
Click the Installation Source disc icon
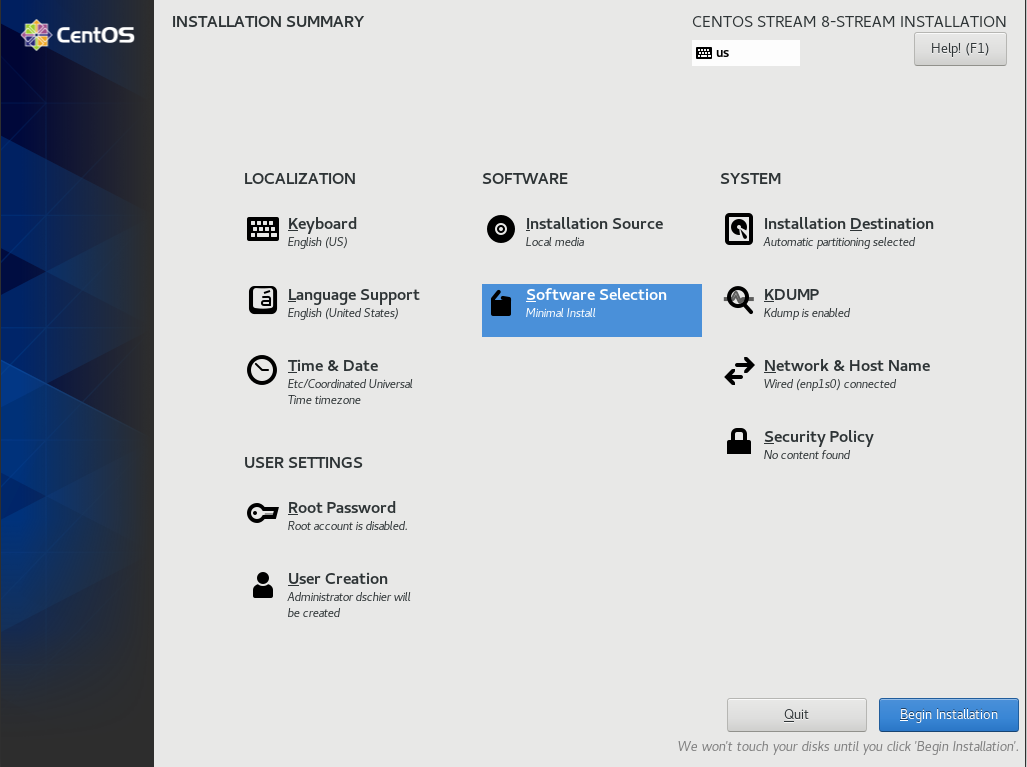(501, 229)
